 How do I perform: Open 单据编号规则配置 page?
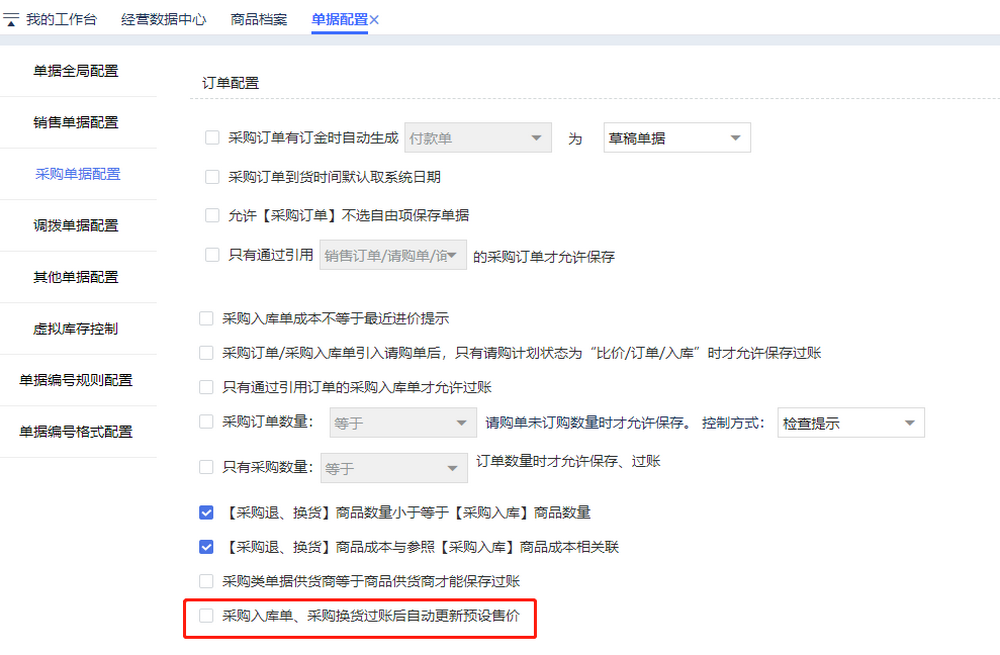click(77, 380)
